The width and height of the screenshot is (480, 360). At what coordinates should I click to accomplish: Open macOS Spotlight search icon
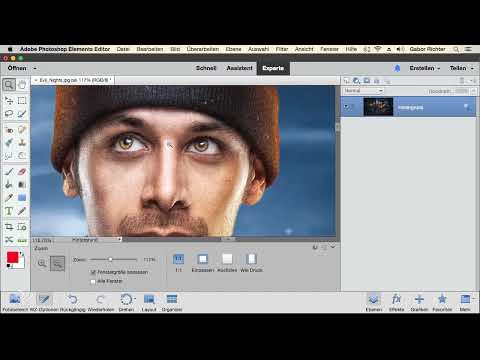456,49
